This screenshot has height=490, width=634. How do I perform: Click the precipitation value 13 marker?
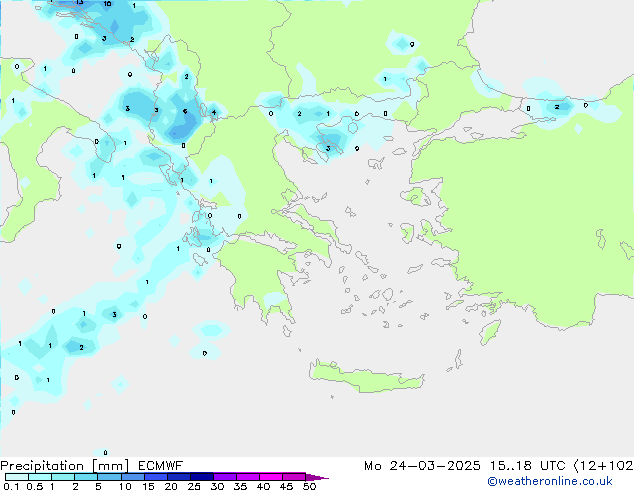point(79,2)
